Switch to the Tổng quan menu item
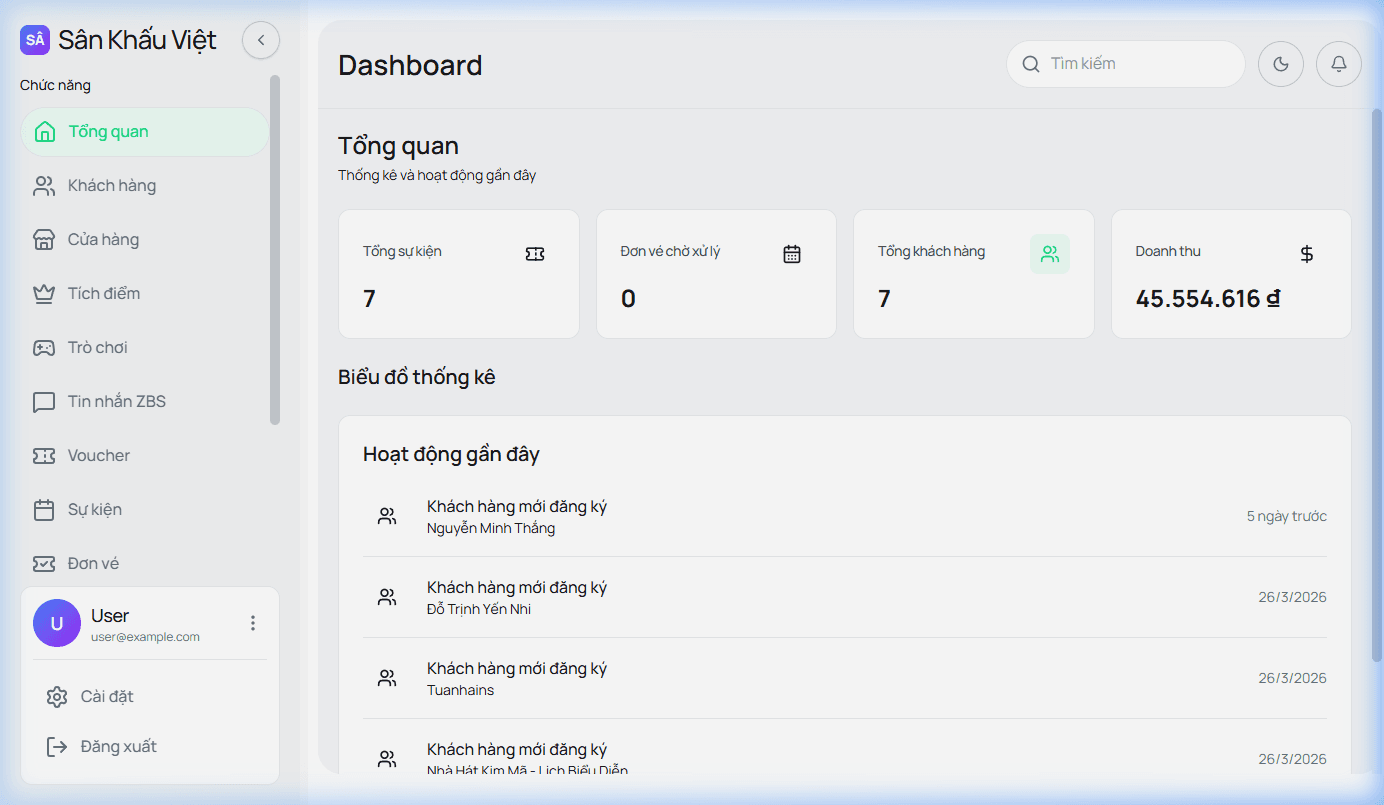1384x805 pixels. (106, 131)
